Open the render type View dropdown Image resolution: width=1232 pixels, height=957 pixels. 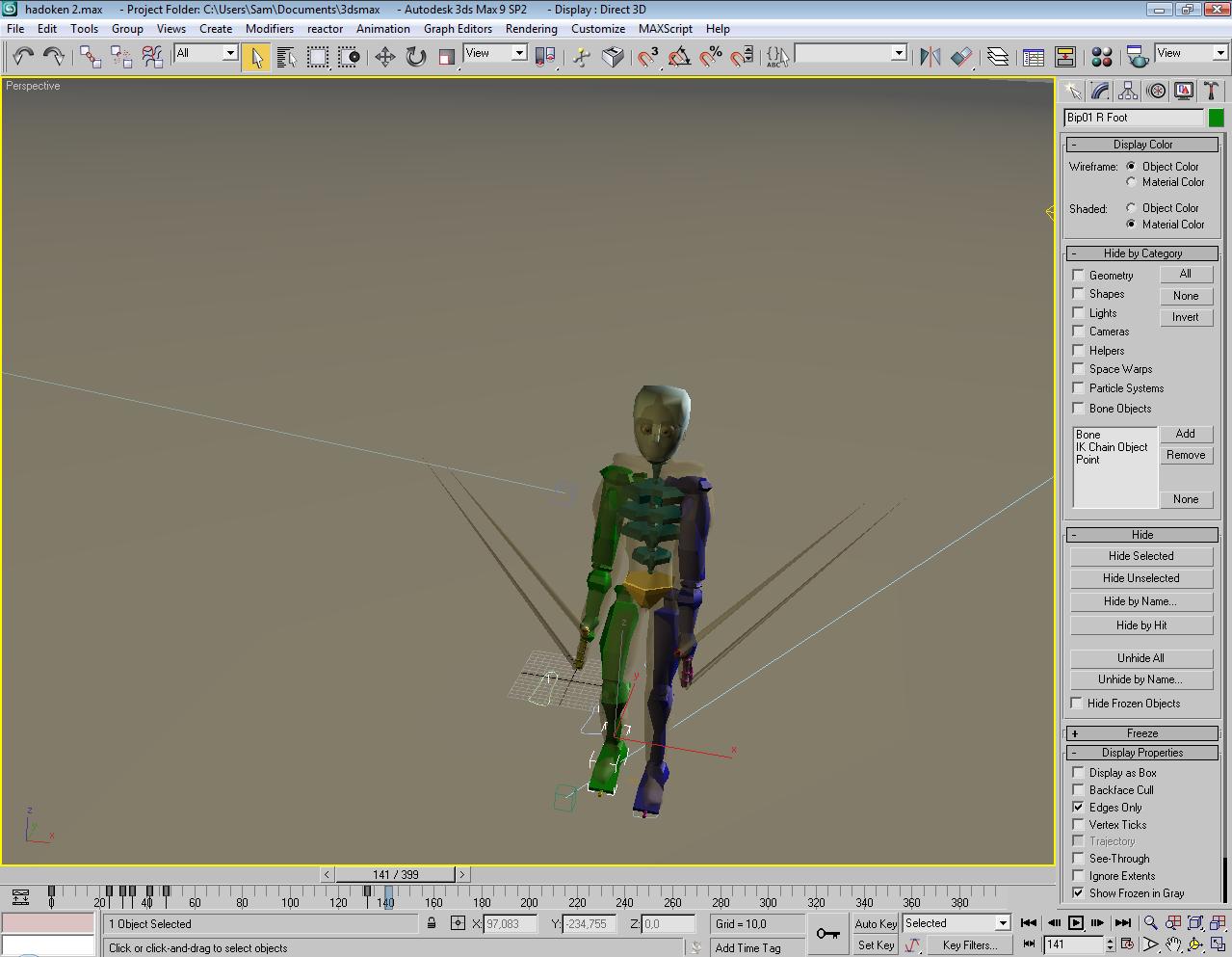[1220, 53]
